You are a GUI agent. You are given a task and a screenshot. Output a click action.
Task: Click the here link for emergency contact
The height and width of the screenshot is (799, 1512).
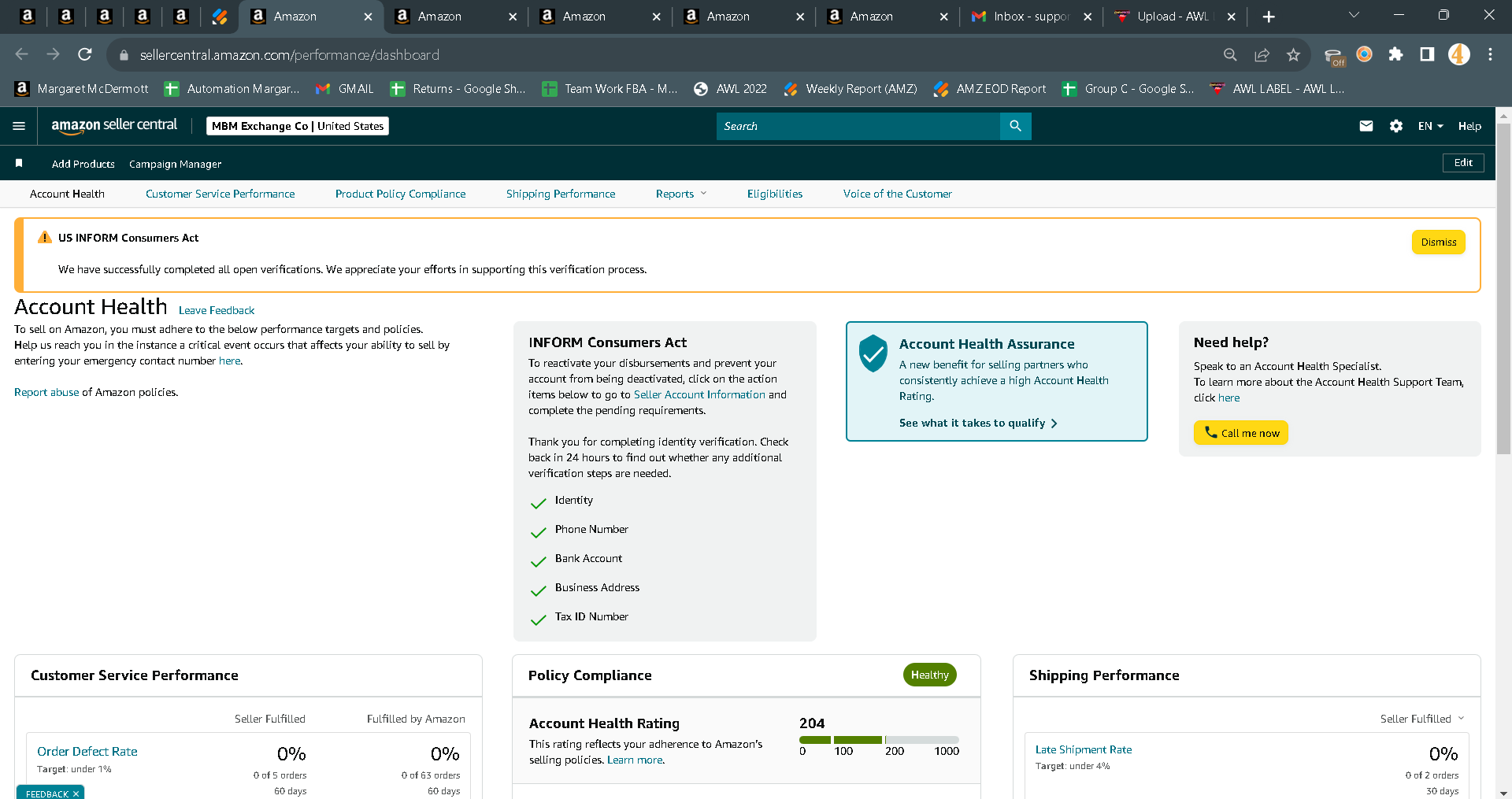tap(230, 361)
